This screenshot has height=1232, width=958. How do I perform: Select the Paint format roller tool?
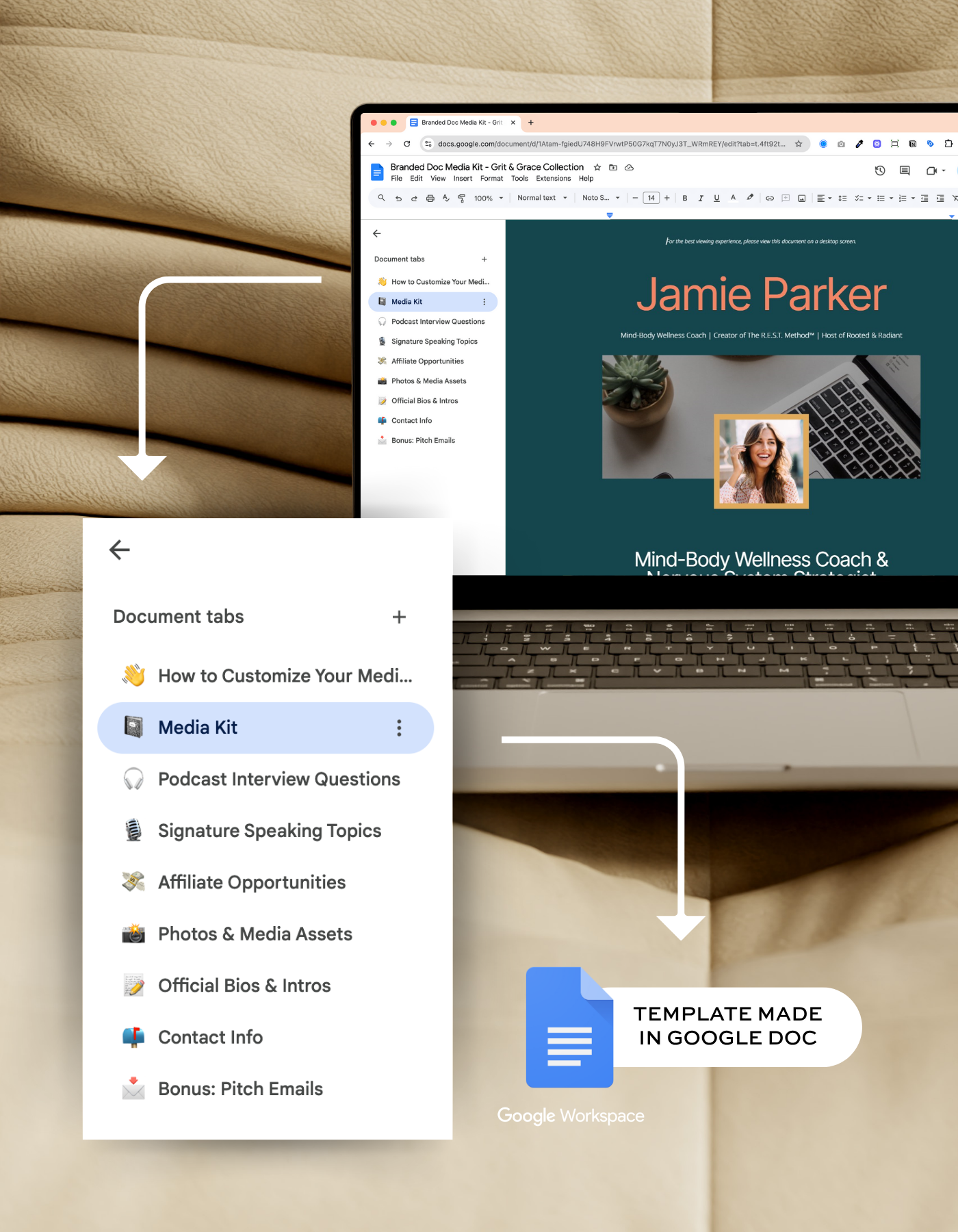[461, 198]
